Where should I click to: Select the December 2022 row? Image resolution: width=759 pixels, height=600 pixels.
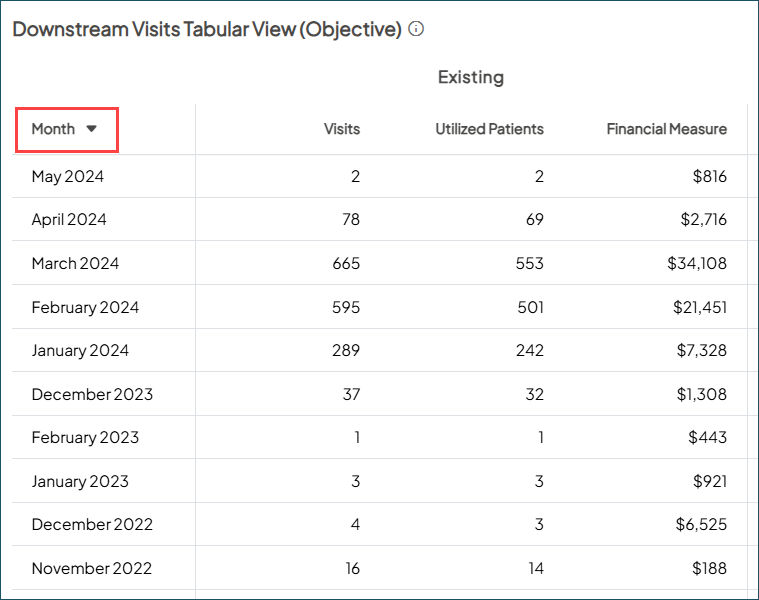[x=92, y=525]
